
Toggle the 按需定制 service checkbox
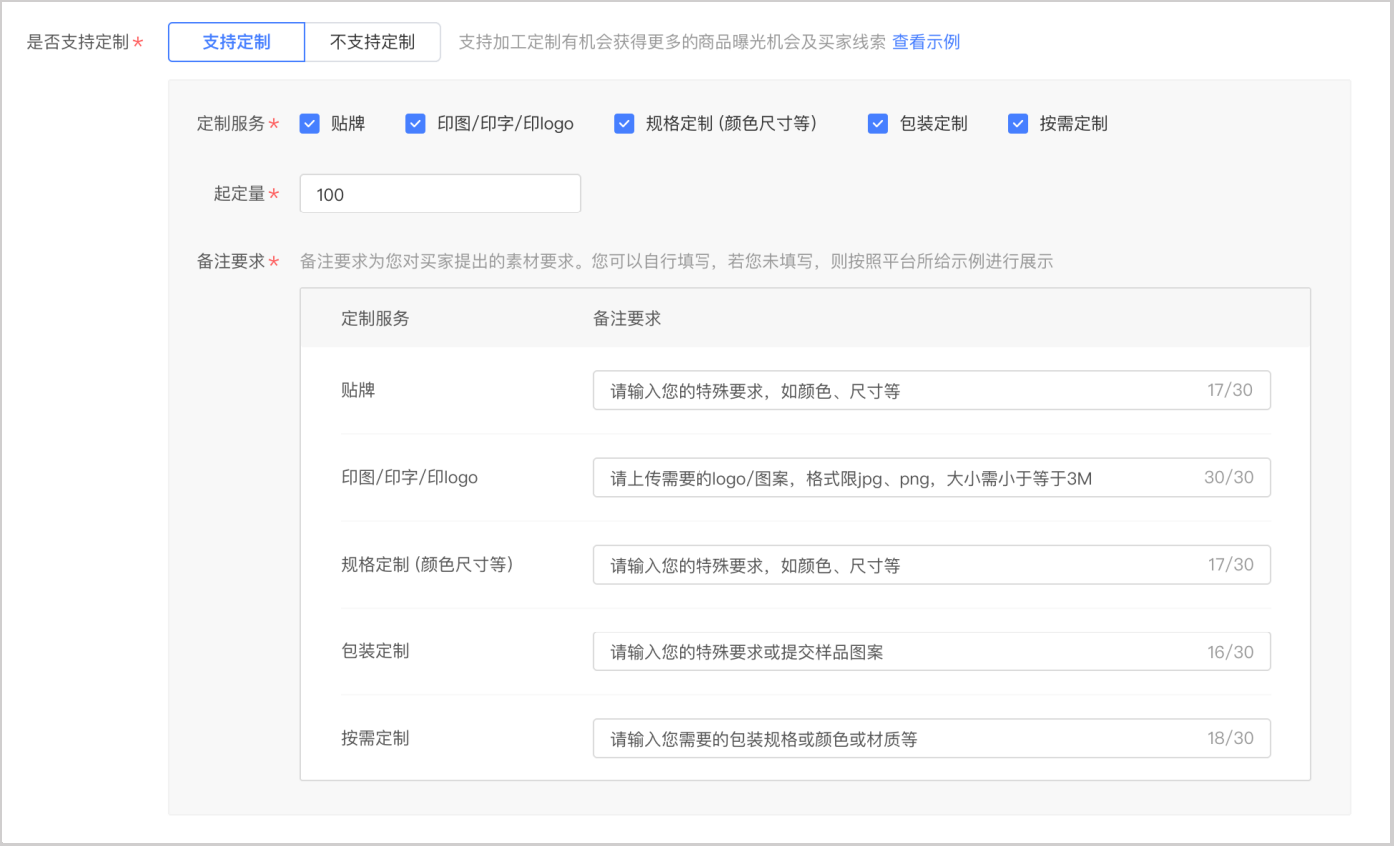coord(1018,124)
